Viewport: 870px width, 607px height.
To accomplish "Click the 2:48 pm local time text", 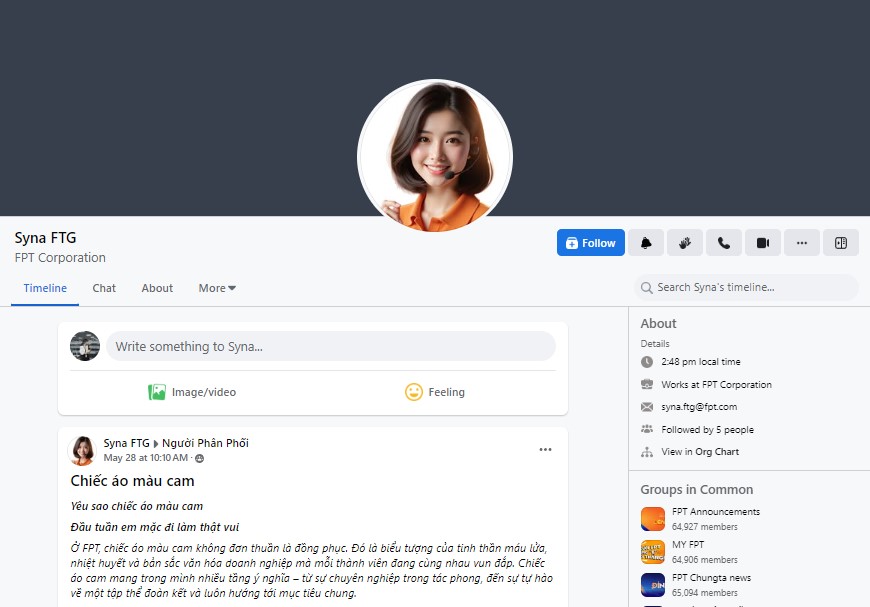I will click(x=701, y=362).
